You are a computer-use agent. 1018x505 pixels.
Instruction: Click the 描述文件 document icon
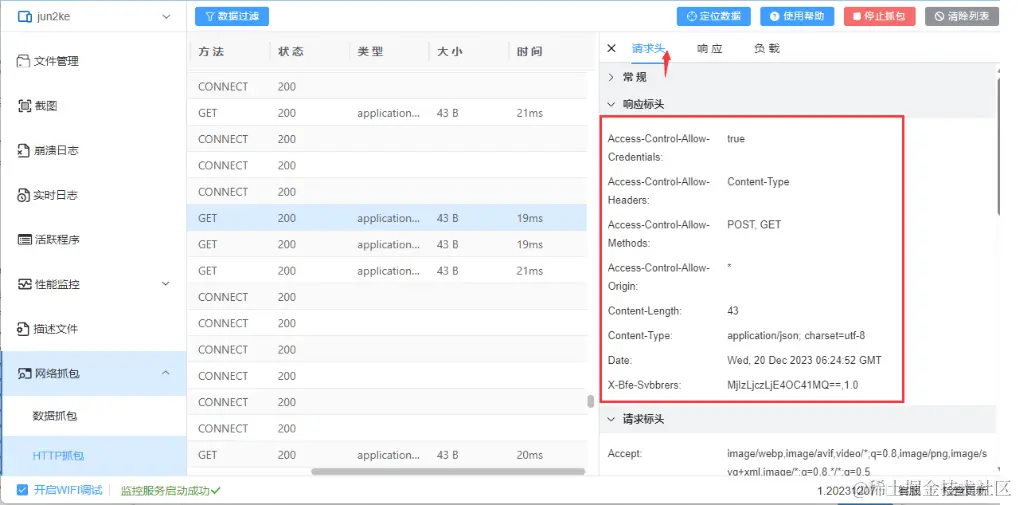tap(24, 329)
